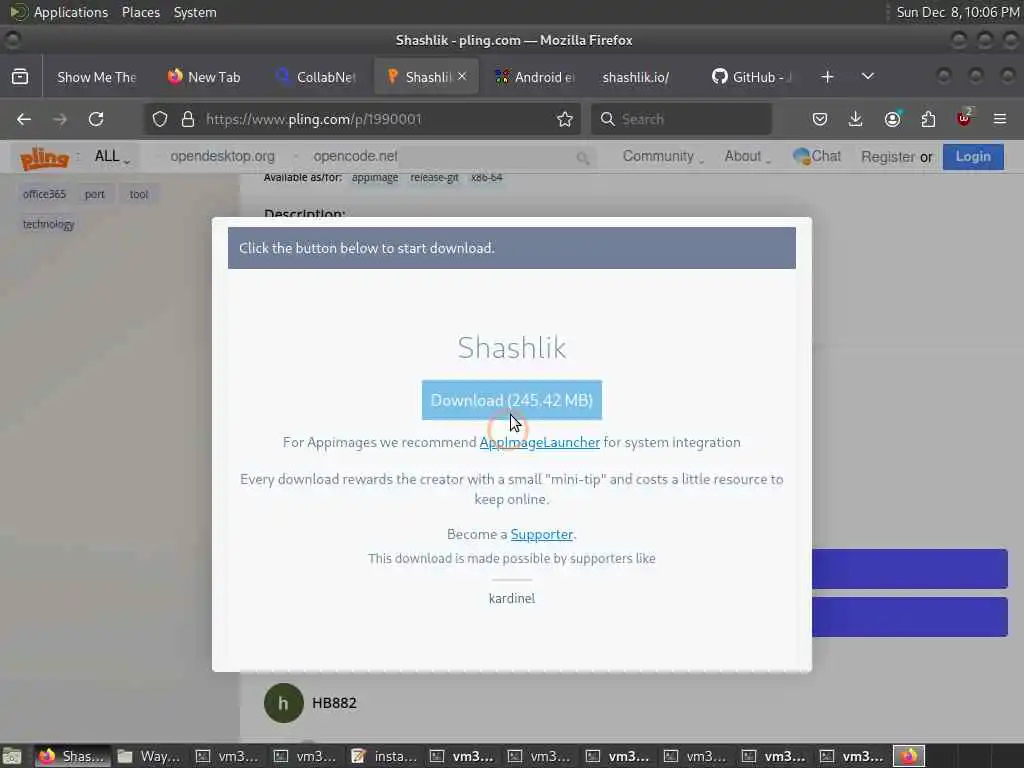Switch to the CollabNet tab
The height and width of the screenshot is (768, 1024).
click(317, 77)
